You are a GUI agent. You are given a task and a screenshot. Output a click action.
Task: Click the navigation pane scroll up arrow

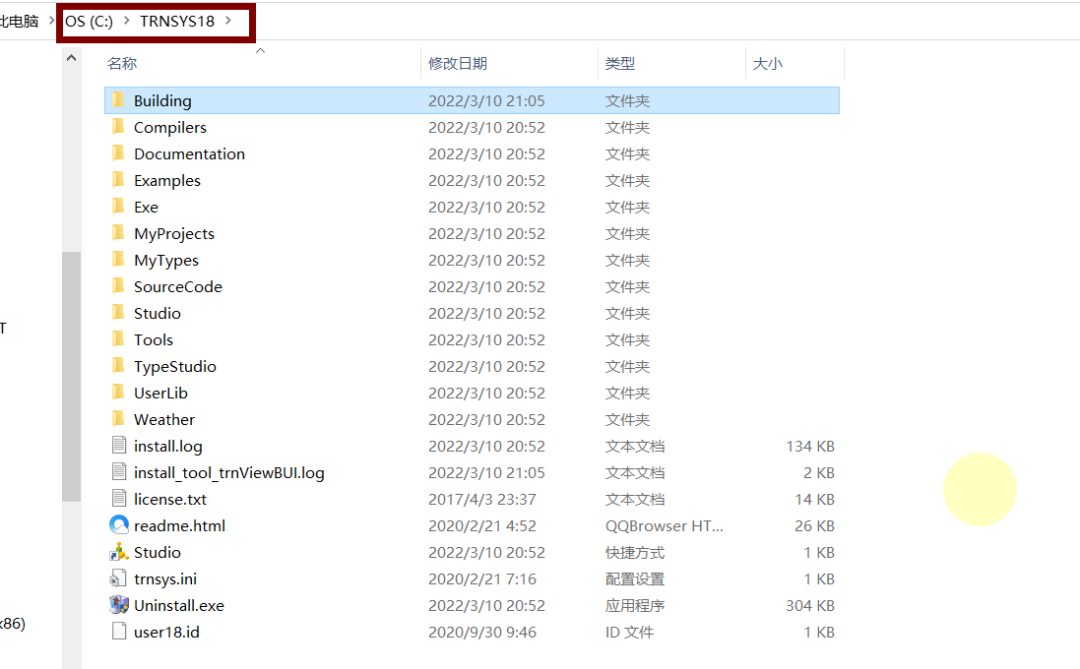click(71, 59)
